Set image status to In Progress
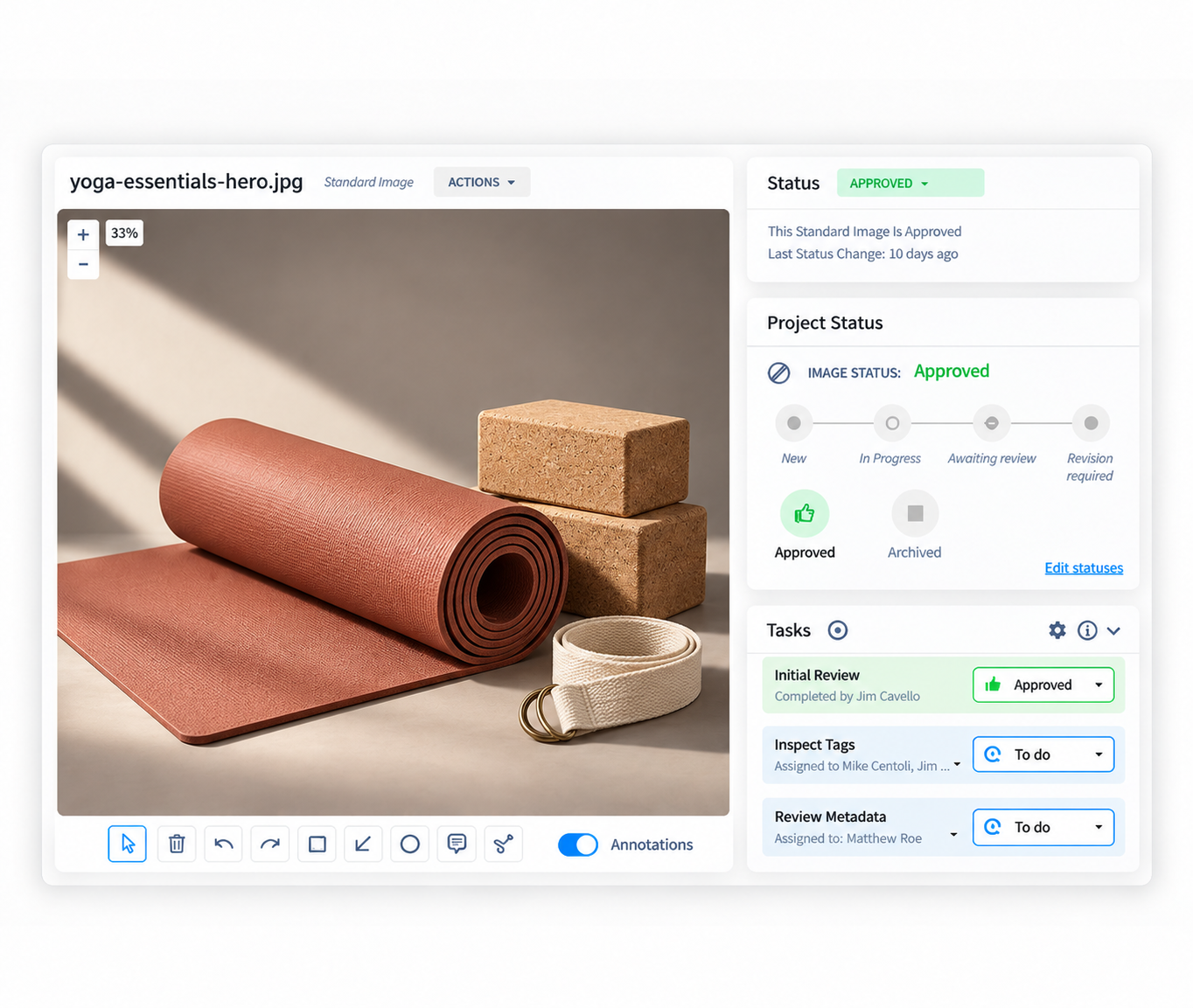The height and width of the screenshot is (1008, 1193). (x=892, y=423)
